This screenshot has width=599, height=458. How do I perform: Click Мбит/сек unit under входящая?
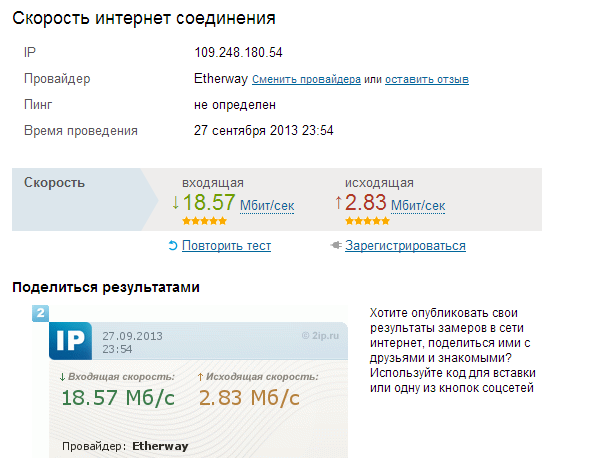coord(267,206)
